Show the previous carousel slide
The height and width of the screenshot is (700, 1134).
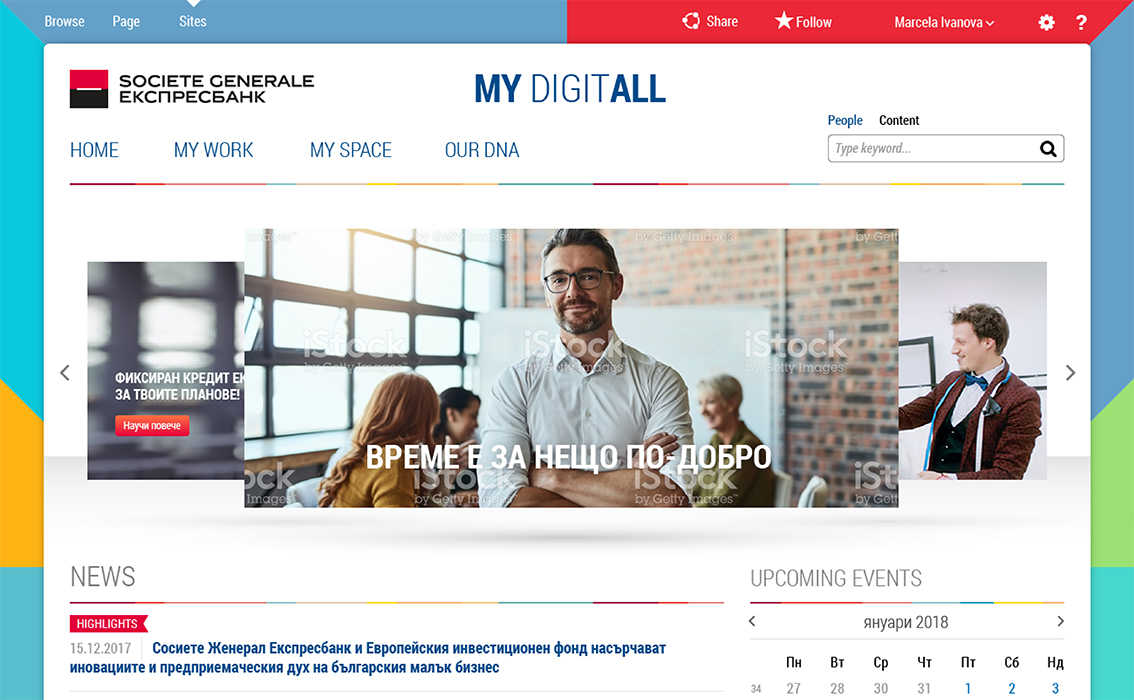(x=64, y=372)
